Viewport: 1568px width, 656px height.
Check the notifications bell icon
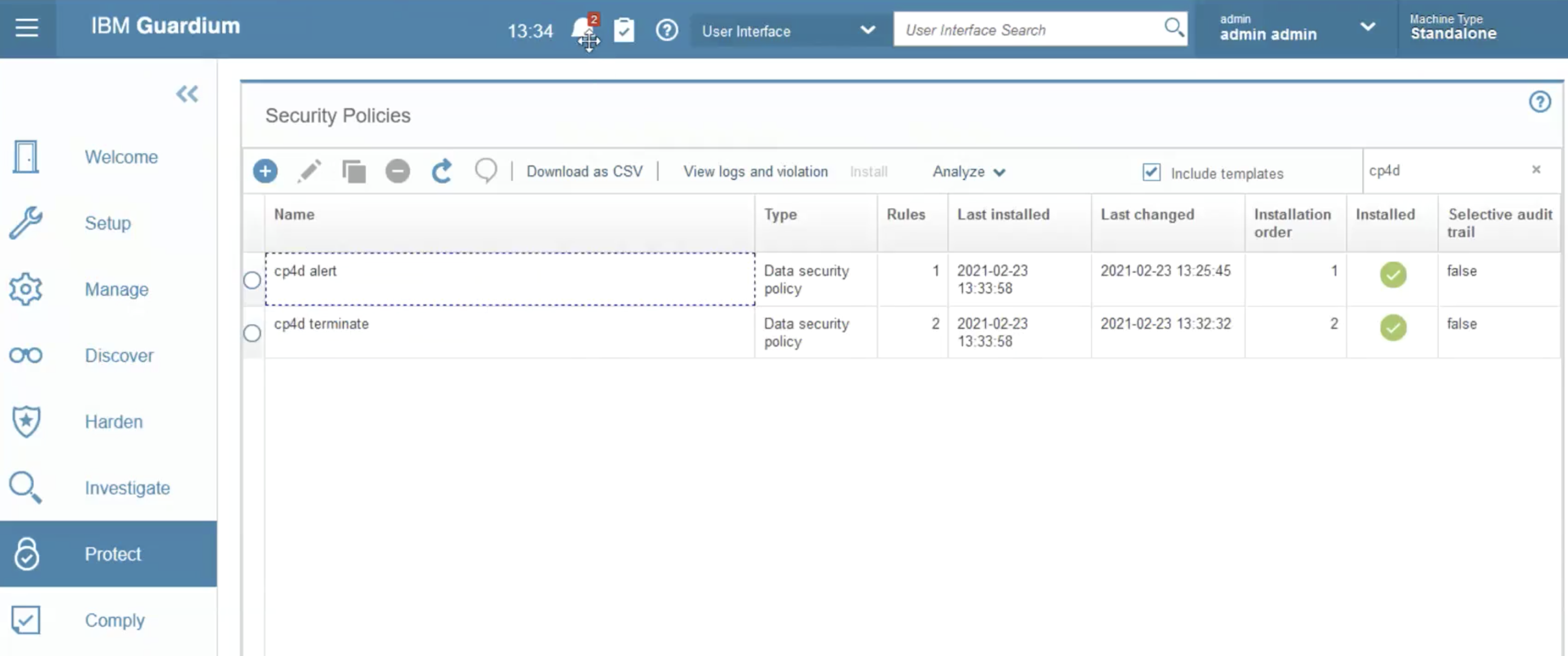584,28
